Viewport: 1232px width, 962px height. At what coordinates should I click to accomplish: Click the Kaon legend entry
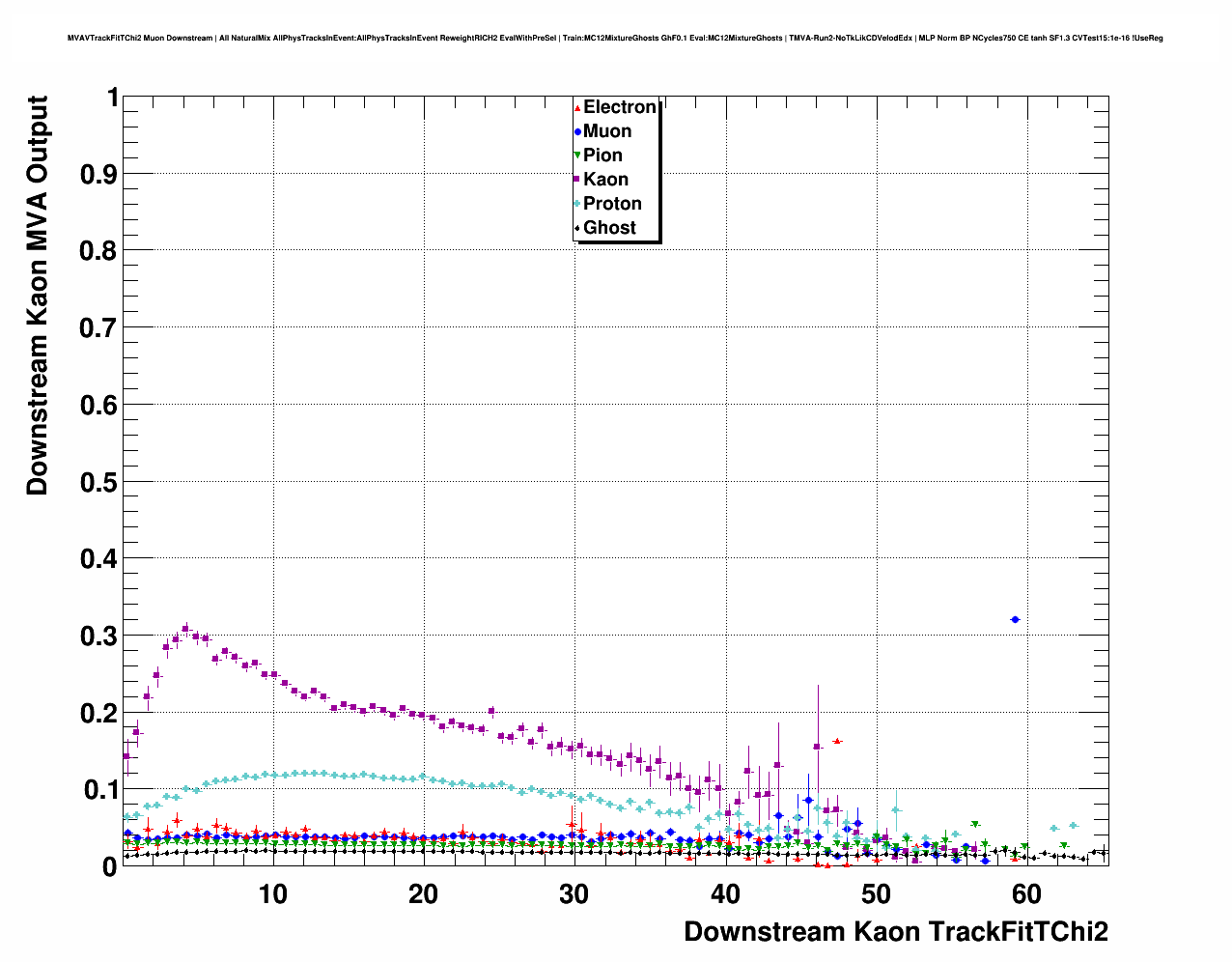tap(602, 180)
